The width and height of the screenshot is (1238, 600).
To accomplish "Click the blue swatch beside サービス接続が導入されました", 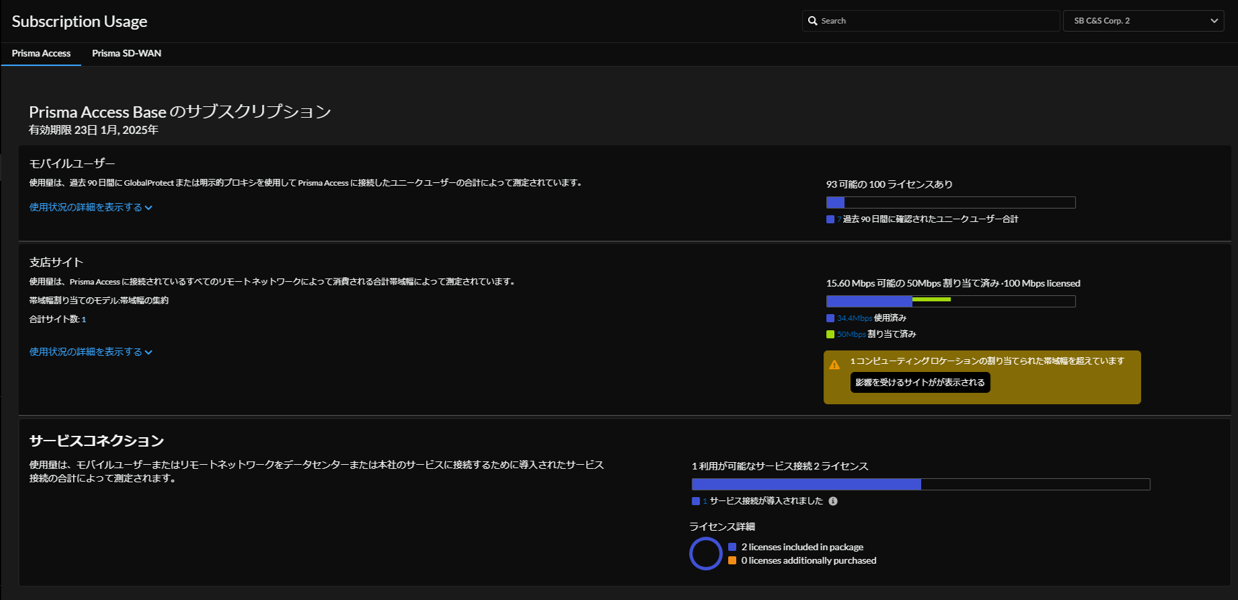I will [x=696, y=501].
